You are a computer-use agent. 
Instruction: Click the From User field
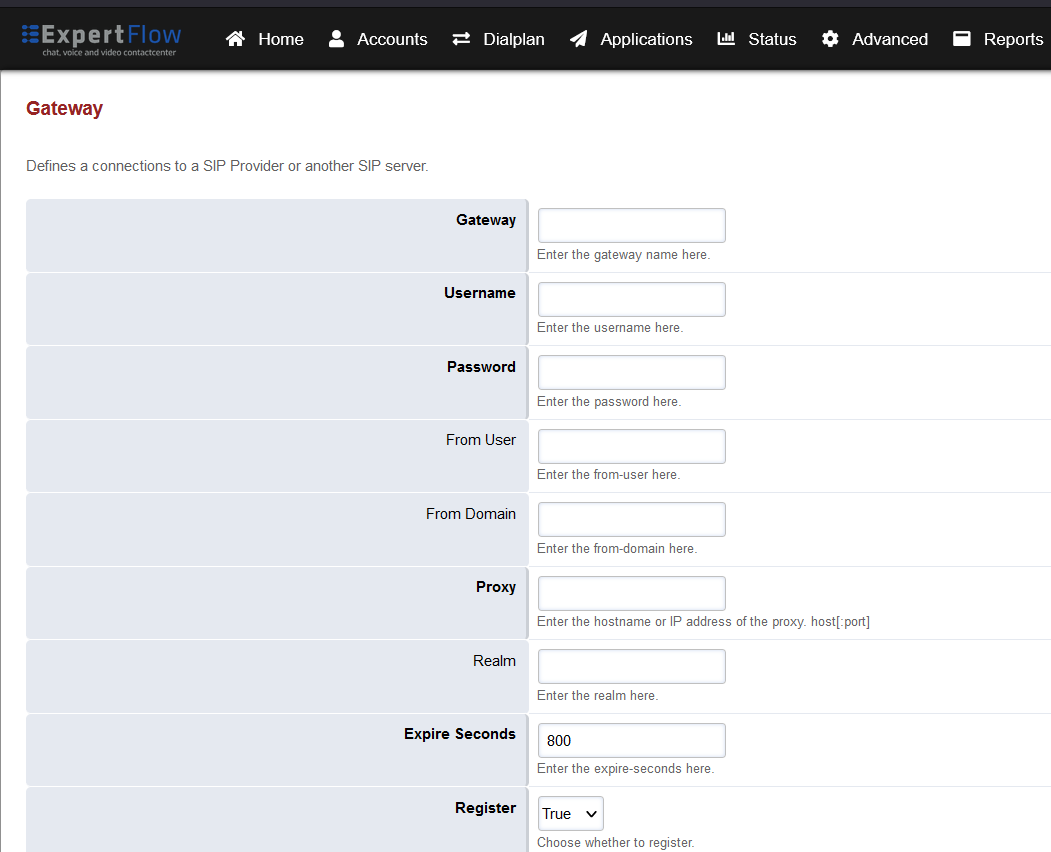point(631,446)
